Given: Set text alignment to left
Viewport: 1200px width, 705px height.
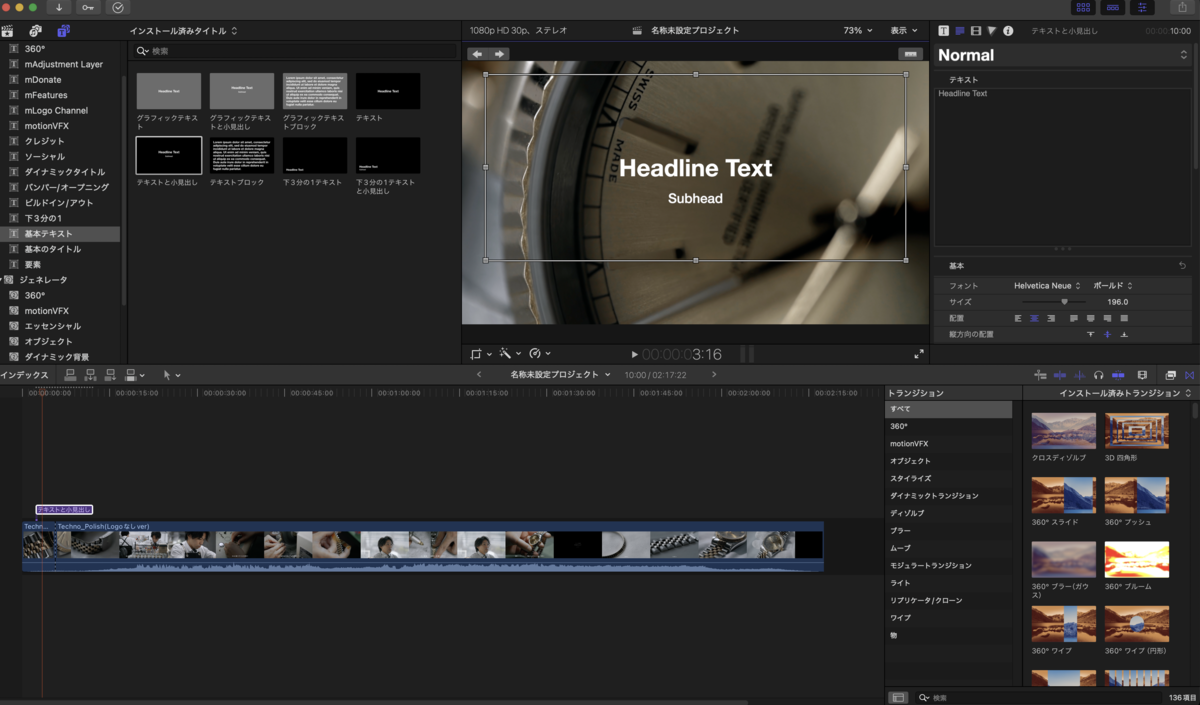Looking at the screenshot, I should point(1018,318).
